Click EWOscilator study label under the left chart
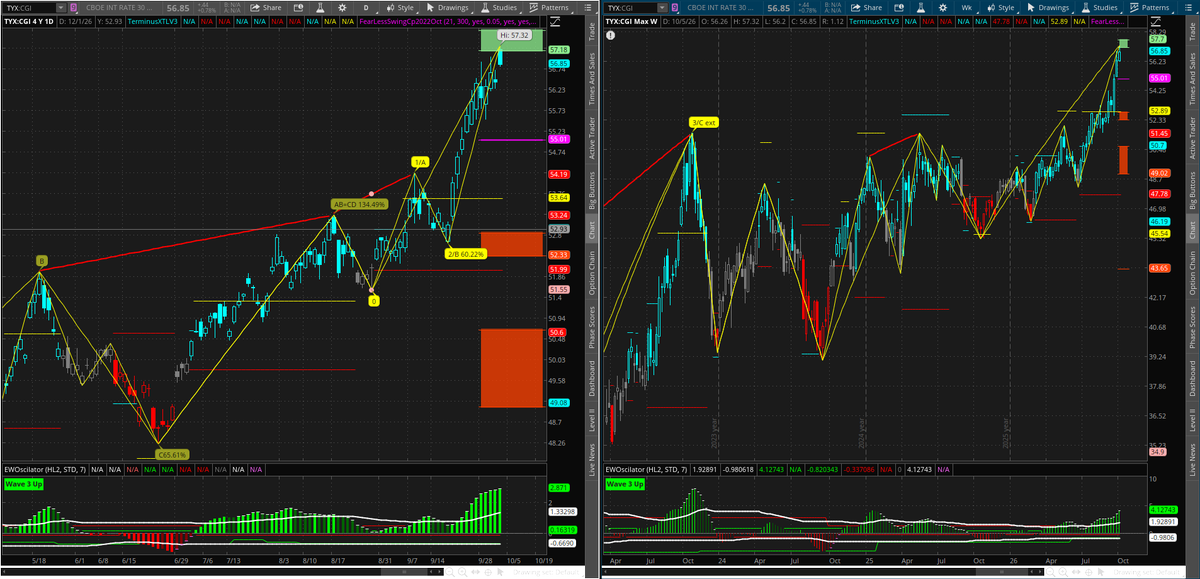The image size is (1200, 579). tap(43, 468)
